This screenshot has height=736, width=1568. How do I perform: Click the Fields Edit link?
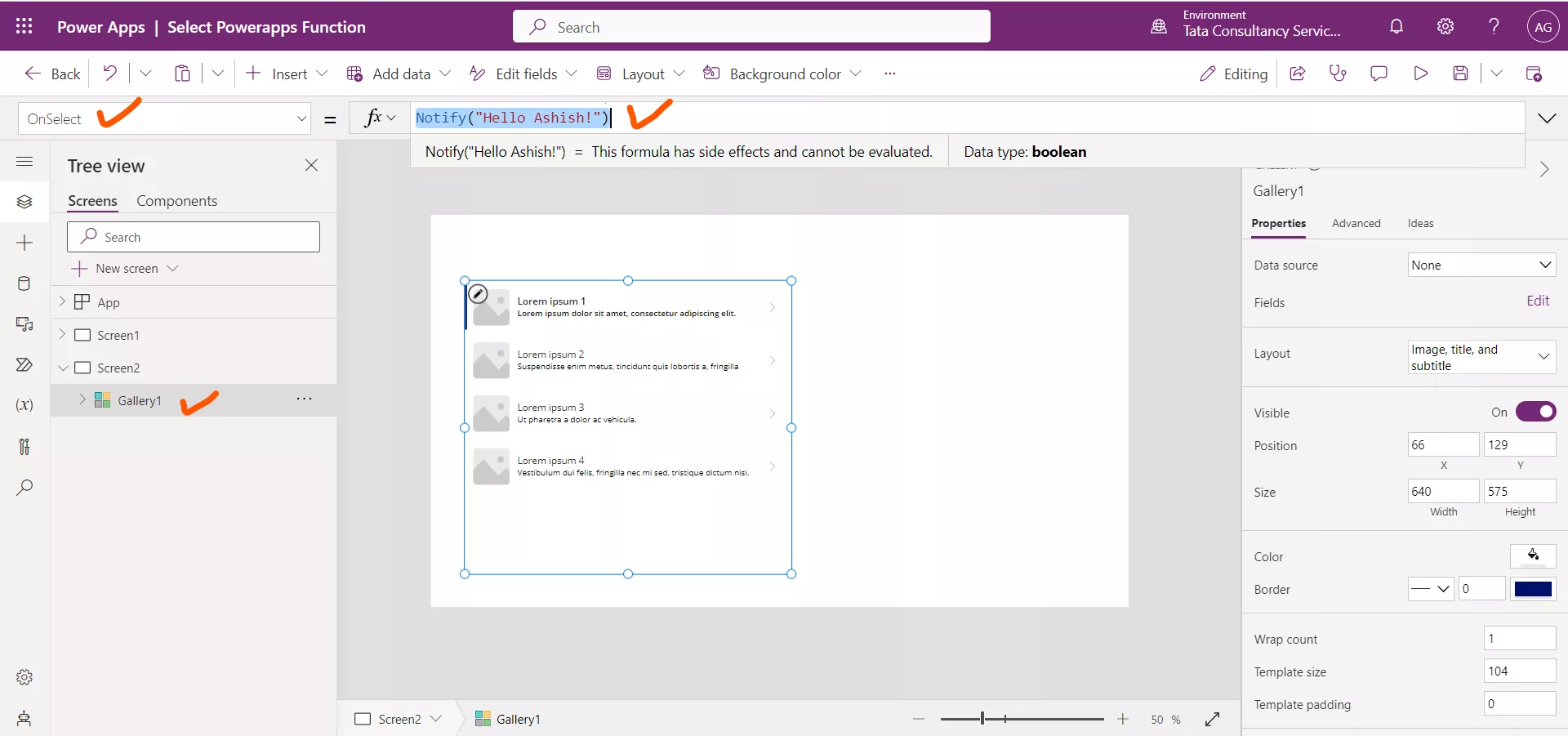tap(1538, 301)
